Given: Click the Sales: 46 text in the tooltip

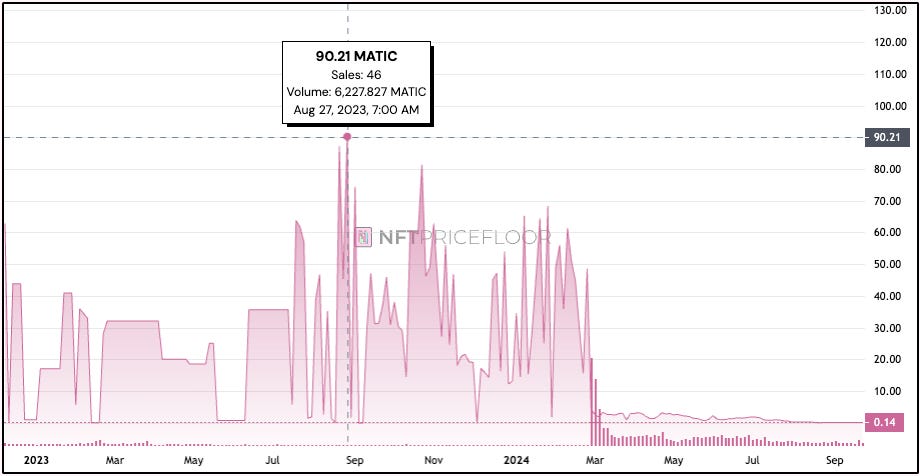Looking at the screenshot, I should [x=357, y=75].
